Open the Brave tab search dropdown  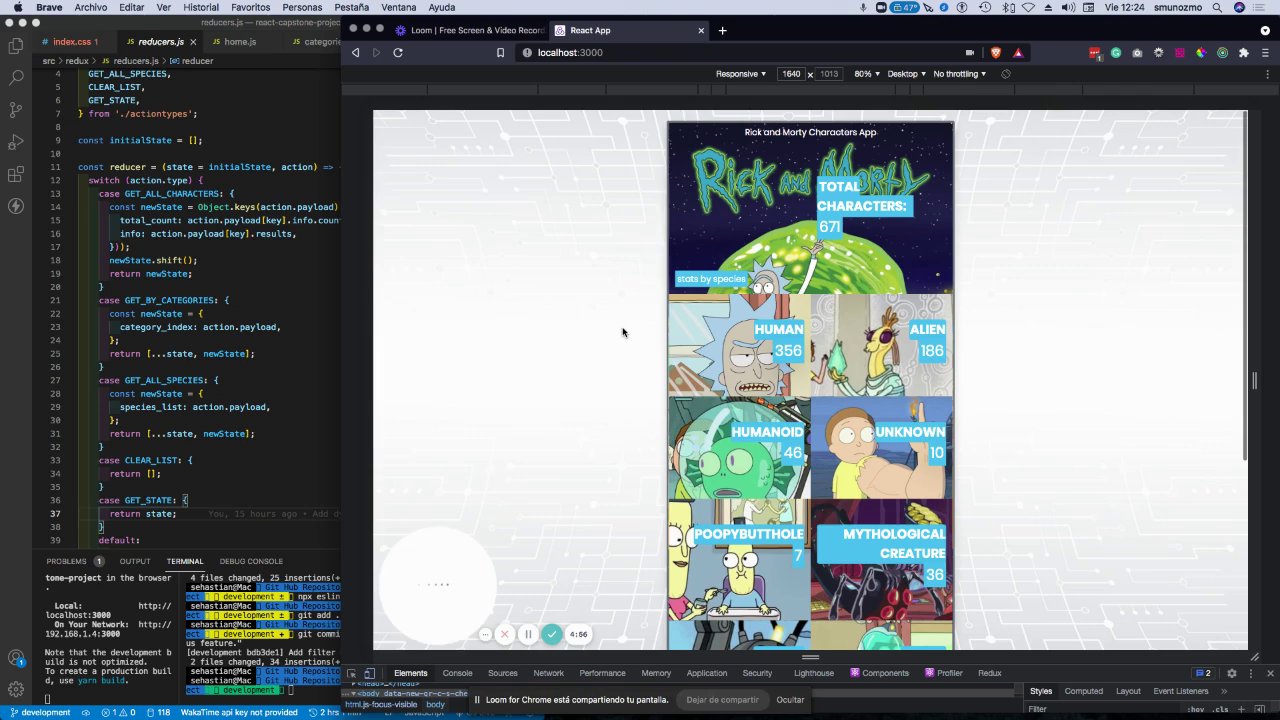pos(1265,30)
